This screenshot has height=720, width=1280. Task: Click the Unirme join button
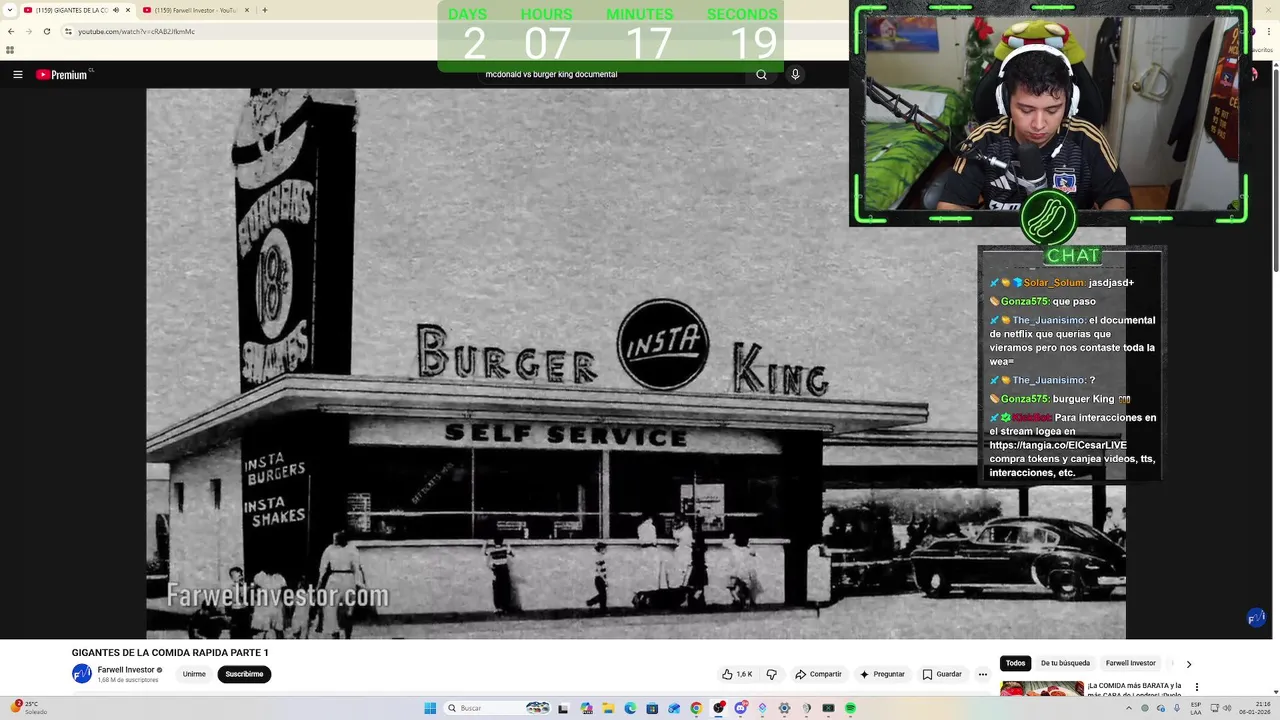point(194,674)
